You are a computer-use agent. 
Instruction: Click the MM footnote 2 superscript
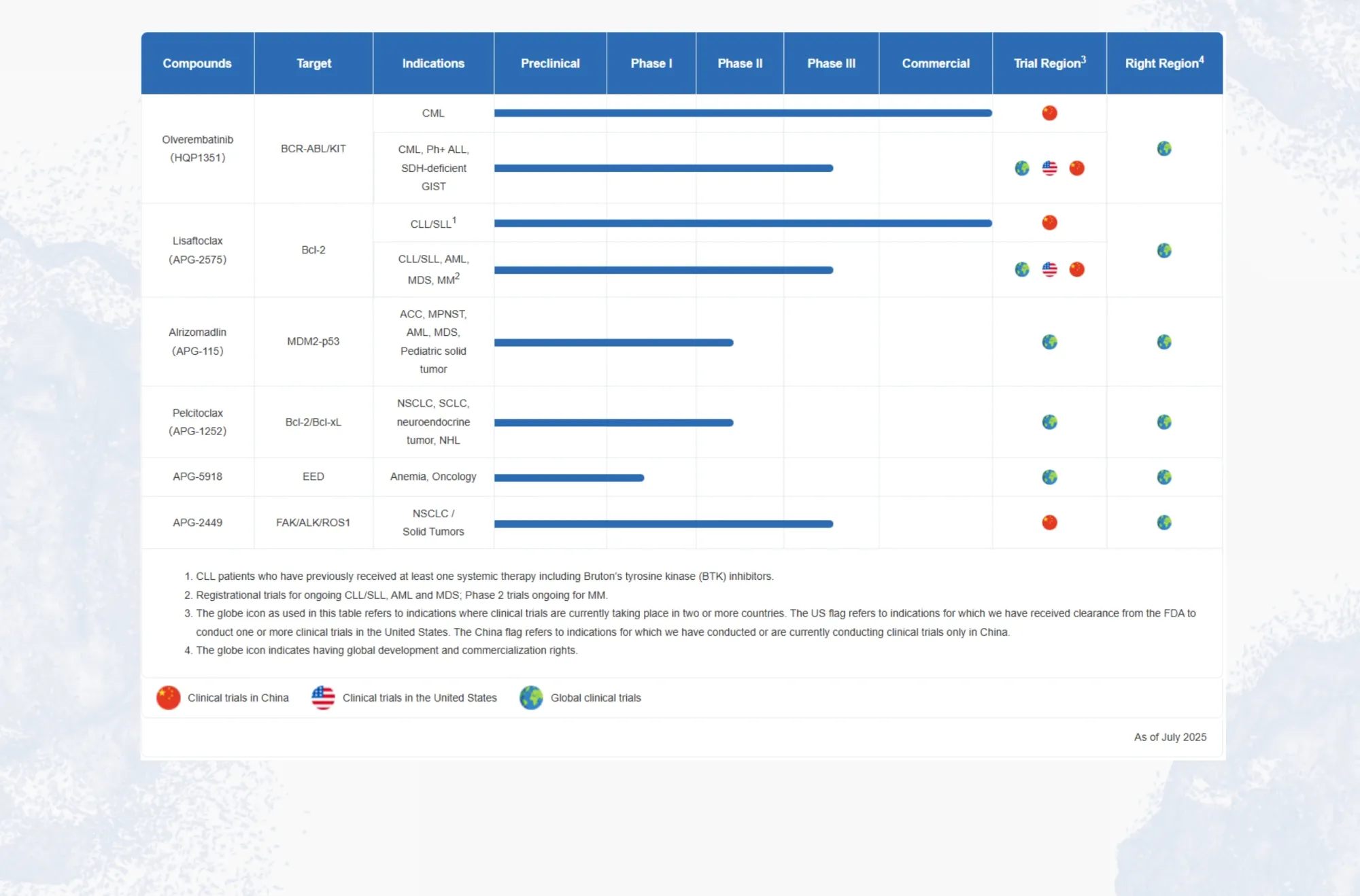tap(458, 274)
